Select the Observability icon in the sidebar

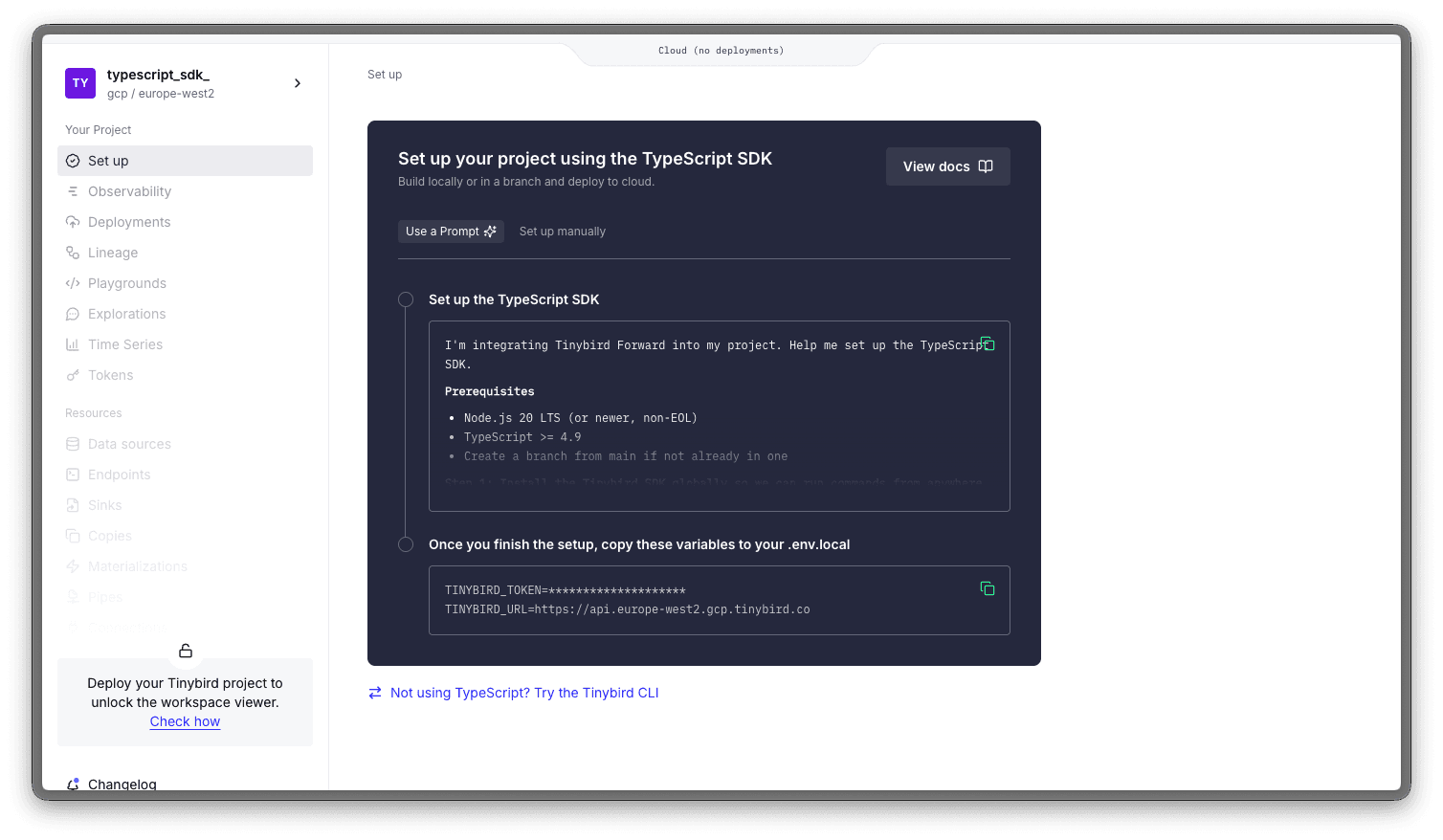click(x=73, y=190)
